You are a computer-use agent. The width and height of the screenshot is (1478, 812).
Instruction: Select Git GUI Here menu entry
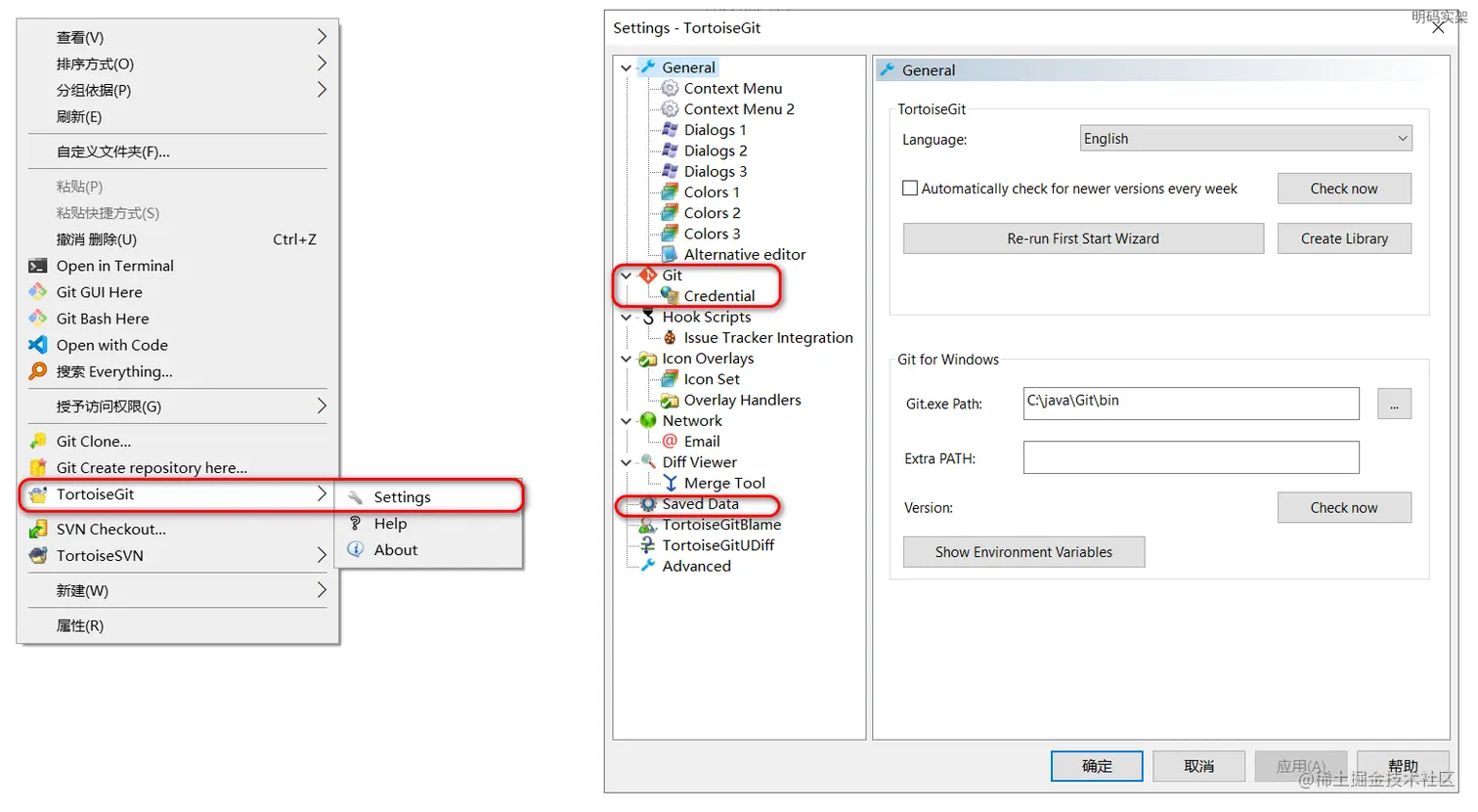pyautogui.click(x=178, y=292)
